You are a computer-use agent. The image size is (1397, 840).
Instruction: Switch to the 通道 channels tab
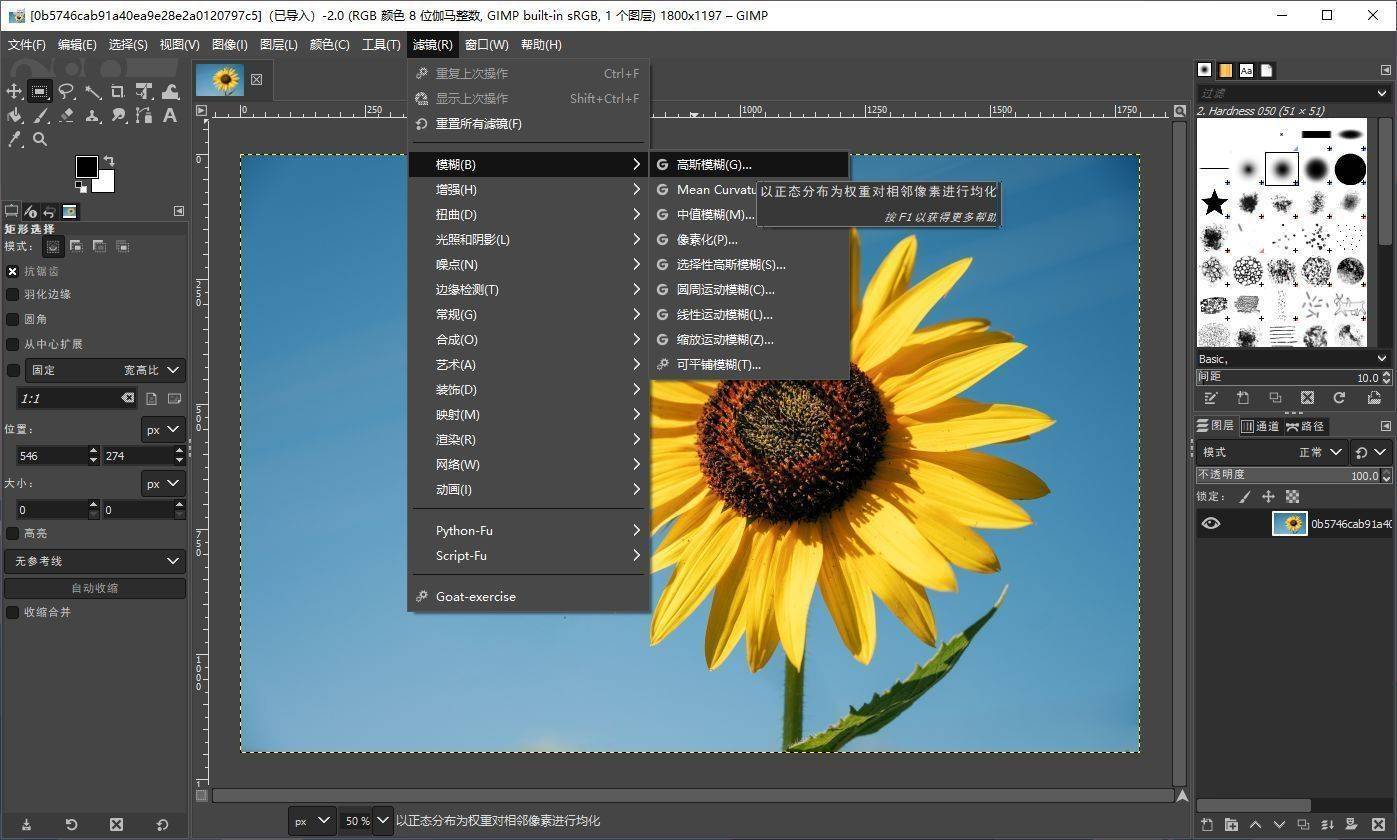coord(1260,426)
